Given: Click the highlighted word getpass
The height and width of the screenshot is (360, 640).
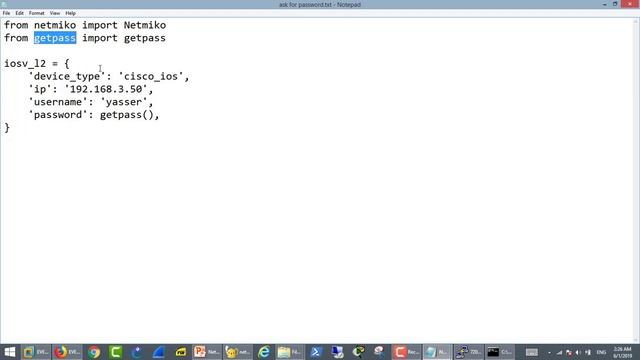Looking at the screenshot, I should tap(55, 38).
